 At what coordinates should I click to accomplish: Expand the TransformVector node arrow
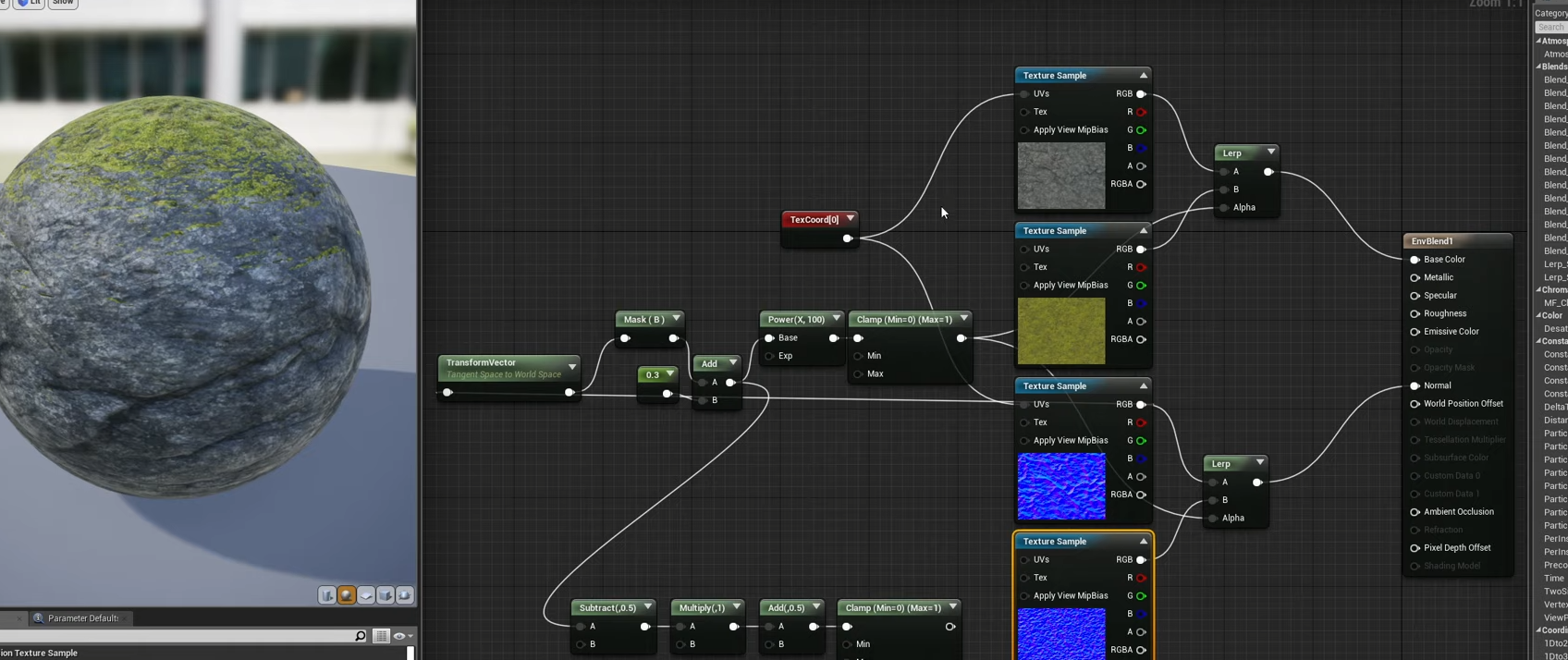(572, 367)
